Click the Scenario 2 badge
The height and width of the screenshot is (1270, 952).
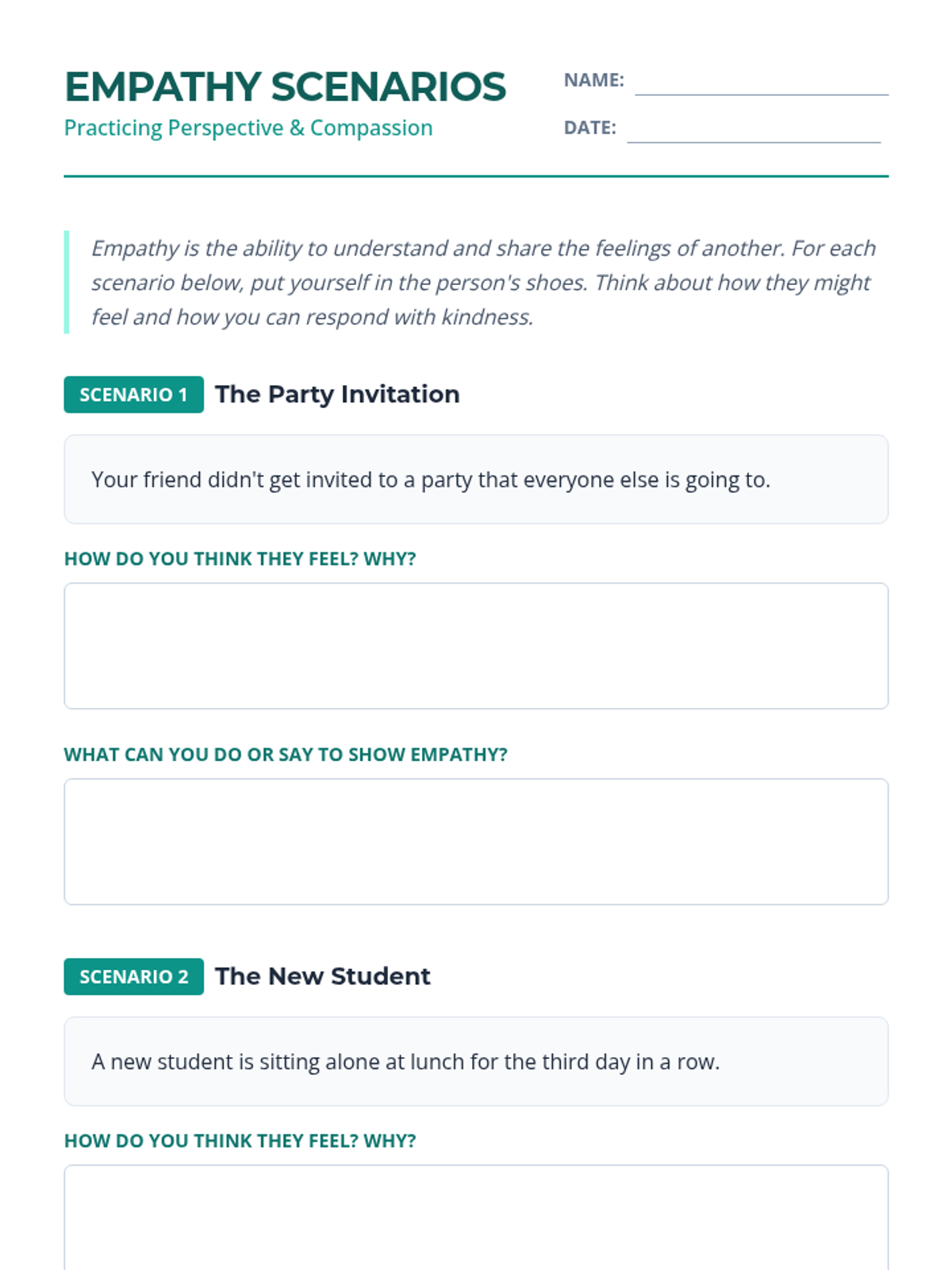[x=133, y=976]
